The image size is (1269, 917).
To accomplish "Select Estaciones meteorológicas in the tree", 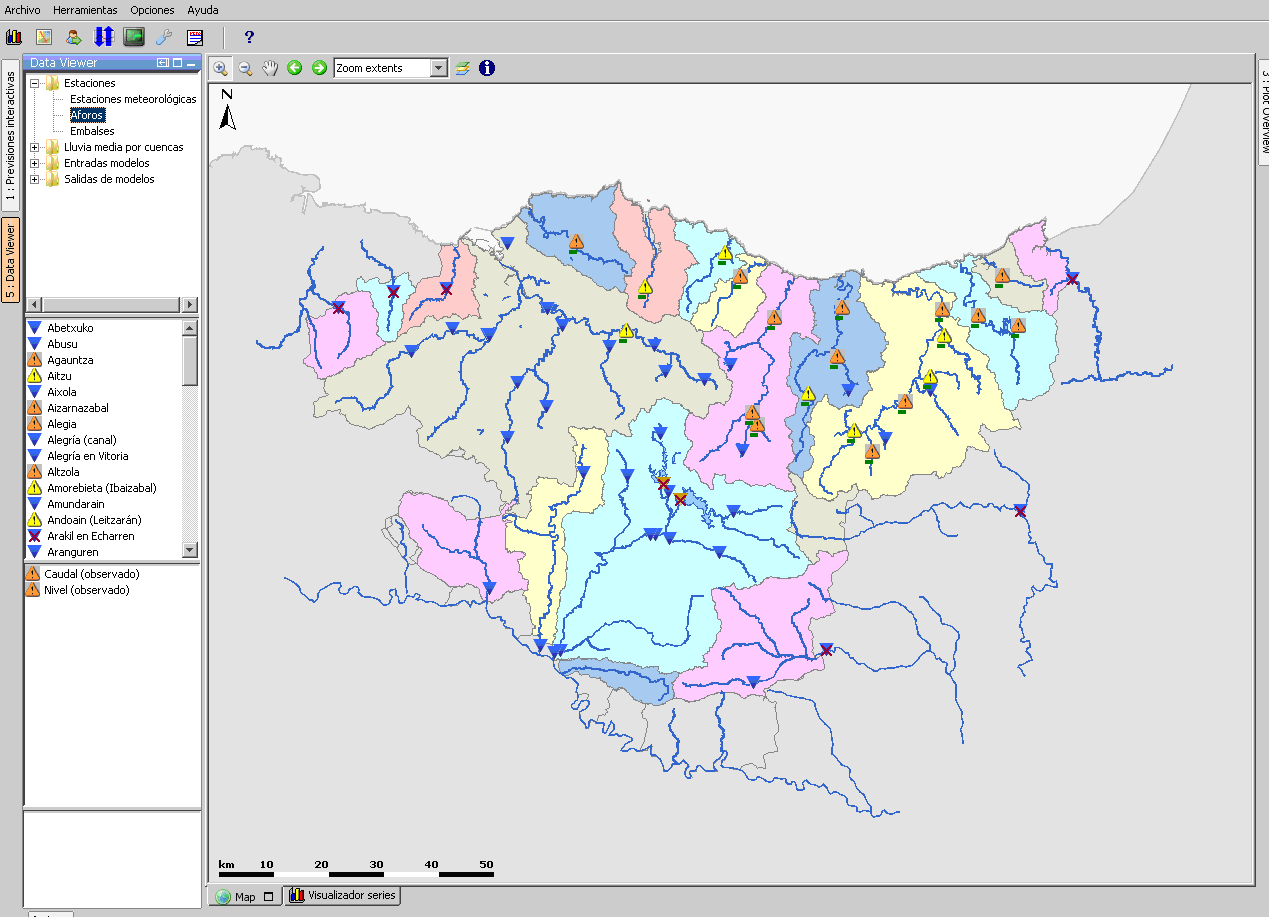I will pyautogui.click(x=133, y=99).
